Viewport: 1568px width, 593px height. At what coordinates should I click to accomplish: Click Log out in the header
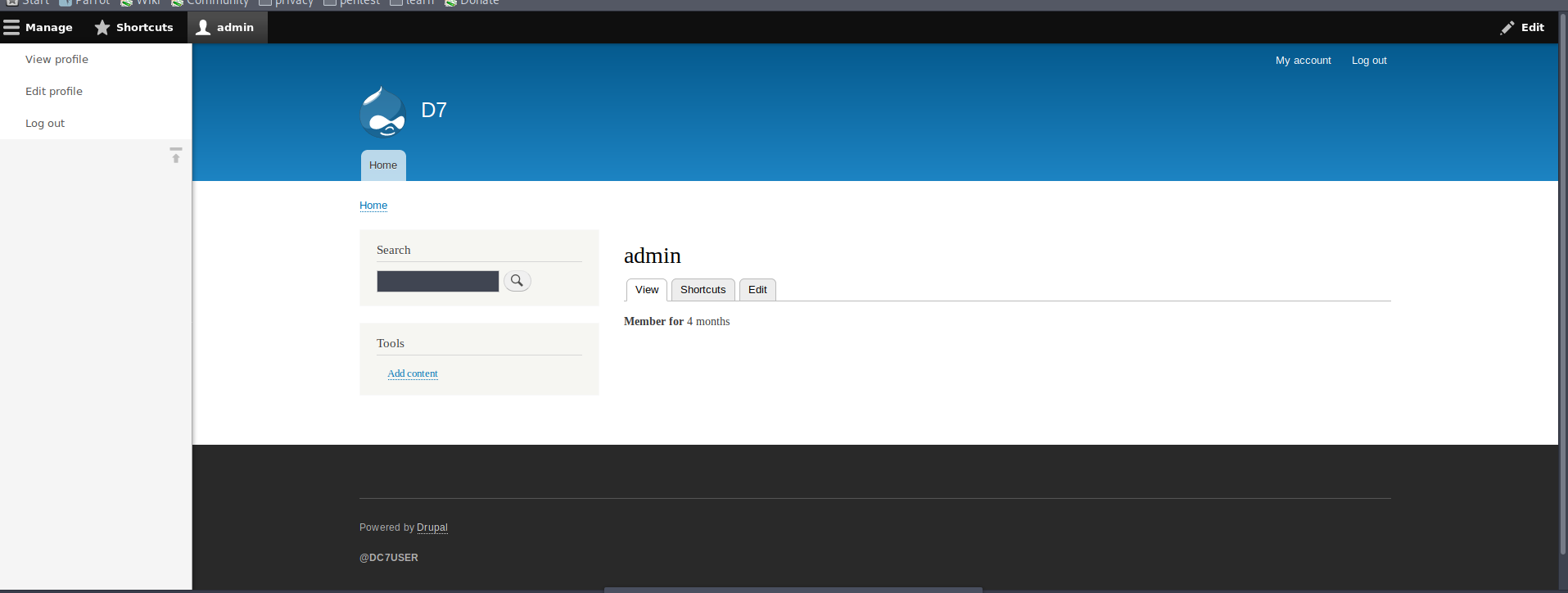tap(1369, 61)
